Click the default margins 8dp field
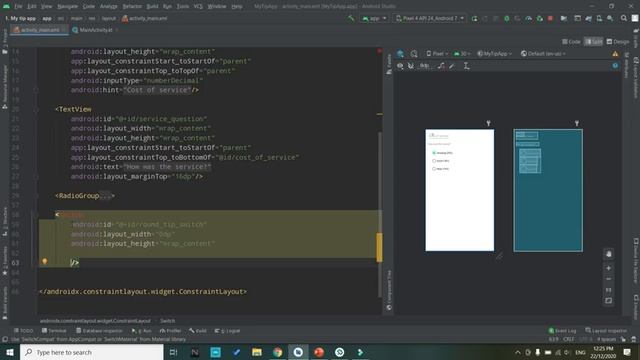Screen dimensions: 640x360 click(424, 66)
